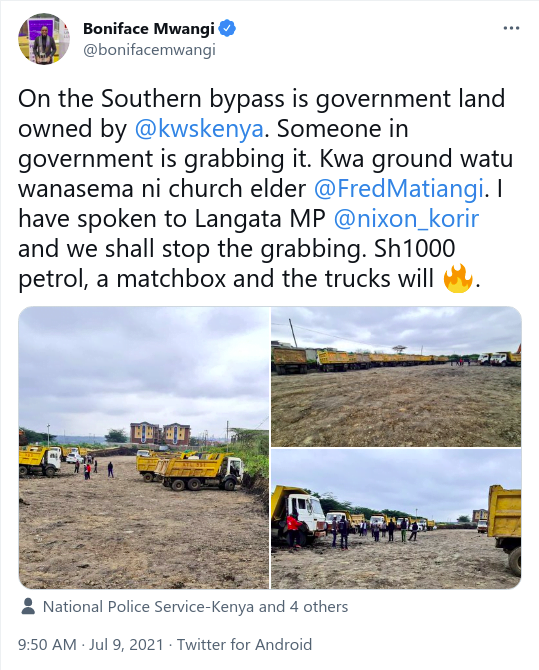Screen dimensions: 539x670
Task: Click the blue verified badge
Action: (x=227, y=29)
